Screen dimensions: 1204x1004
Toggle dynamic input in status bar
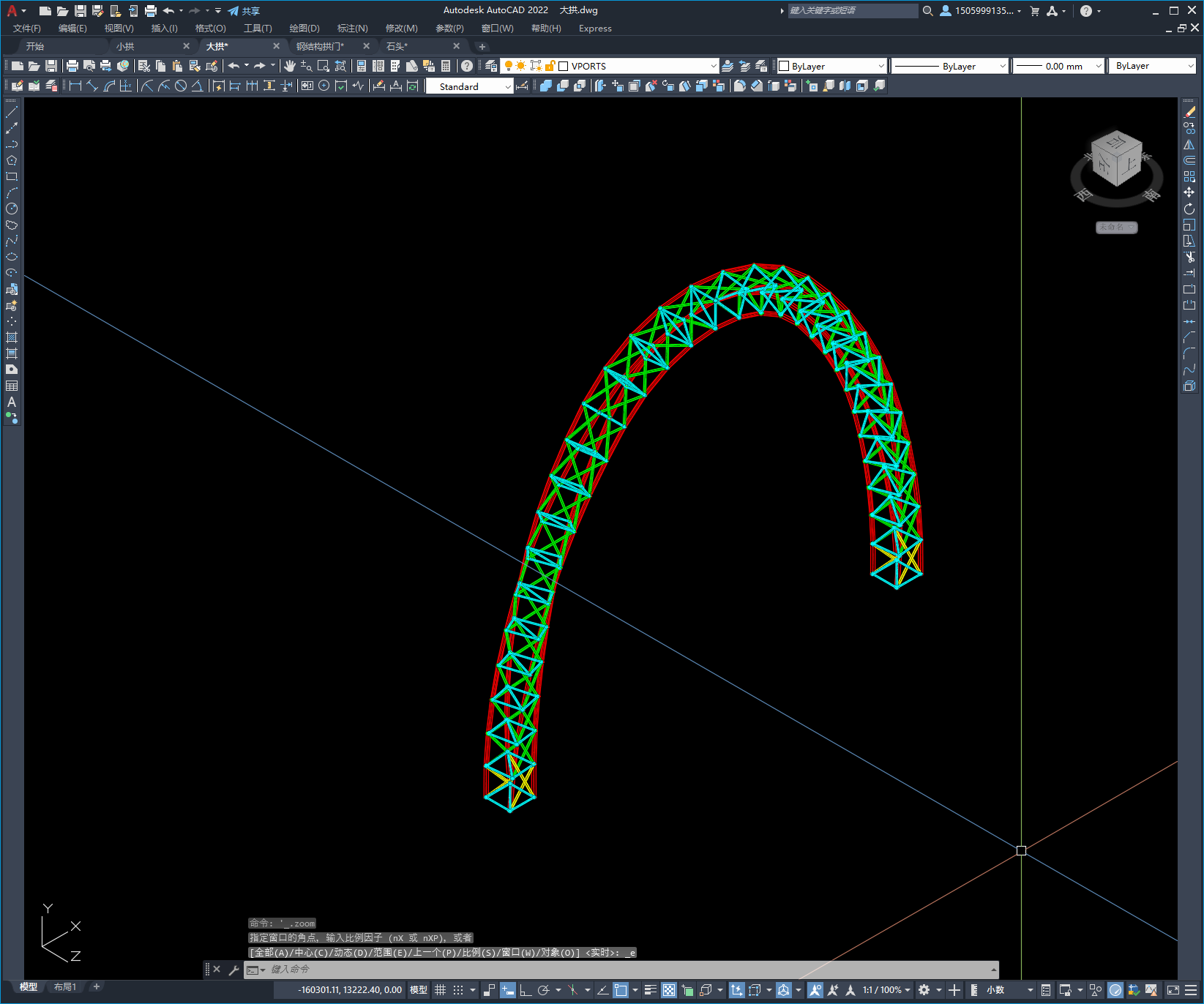(507, 990)
